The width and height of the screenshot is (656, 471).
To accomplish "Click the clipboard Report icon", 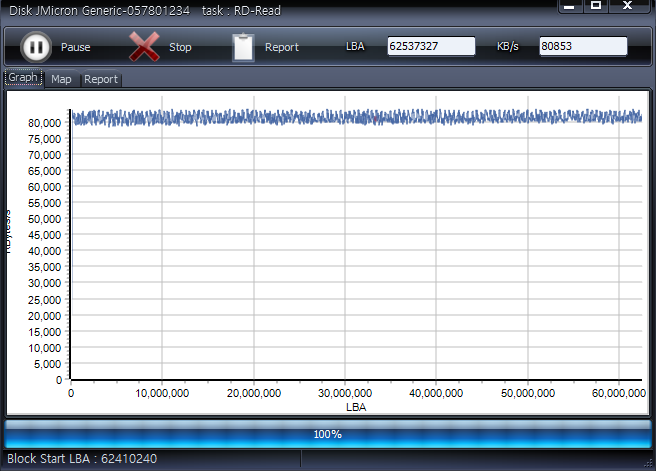I will click(x=243, y=47).
